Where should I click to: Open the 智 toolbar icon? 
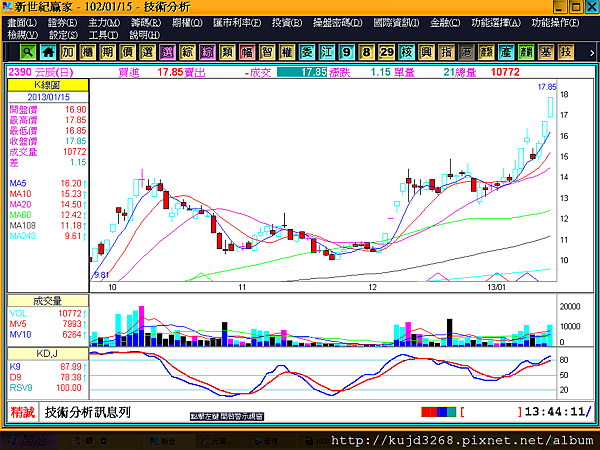coord(267,52)
